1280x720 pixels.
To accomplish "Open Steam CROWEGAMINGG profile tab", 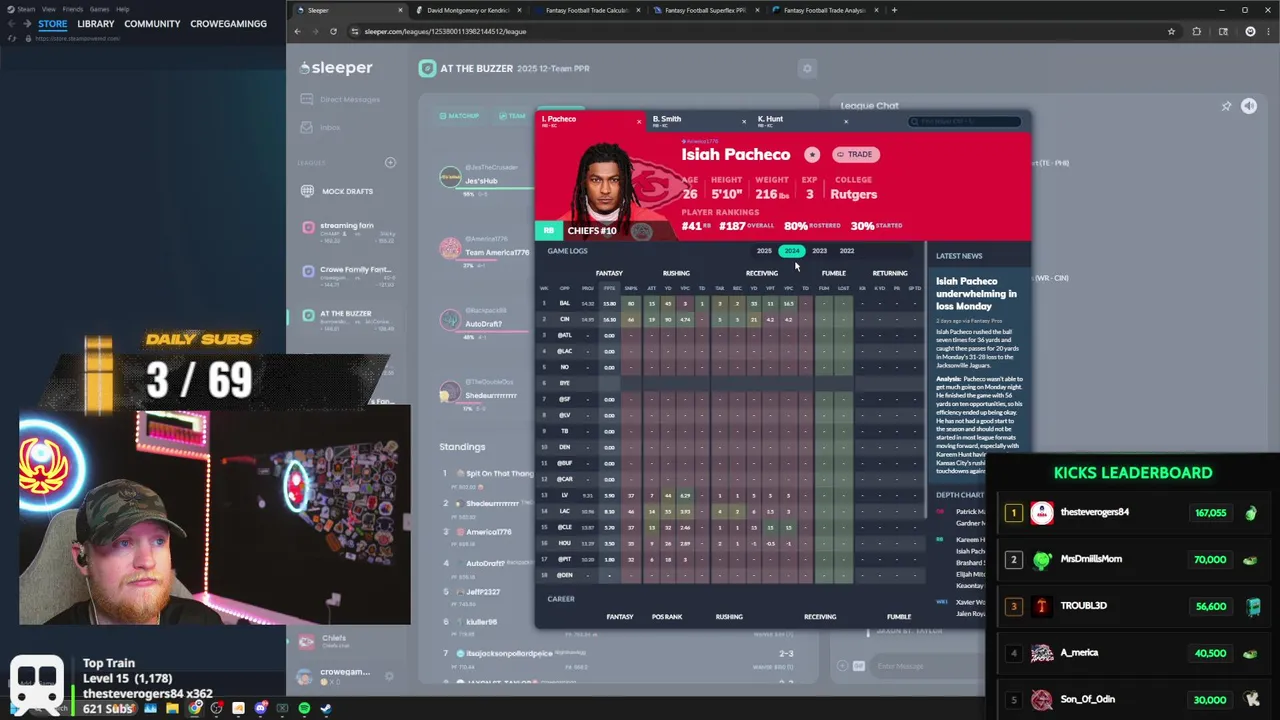I will pos(228,23).
